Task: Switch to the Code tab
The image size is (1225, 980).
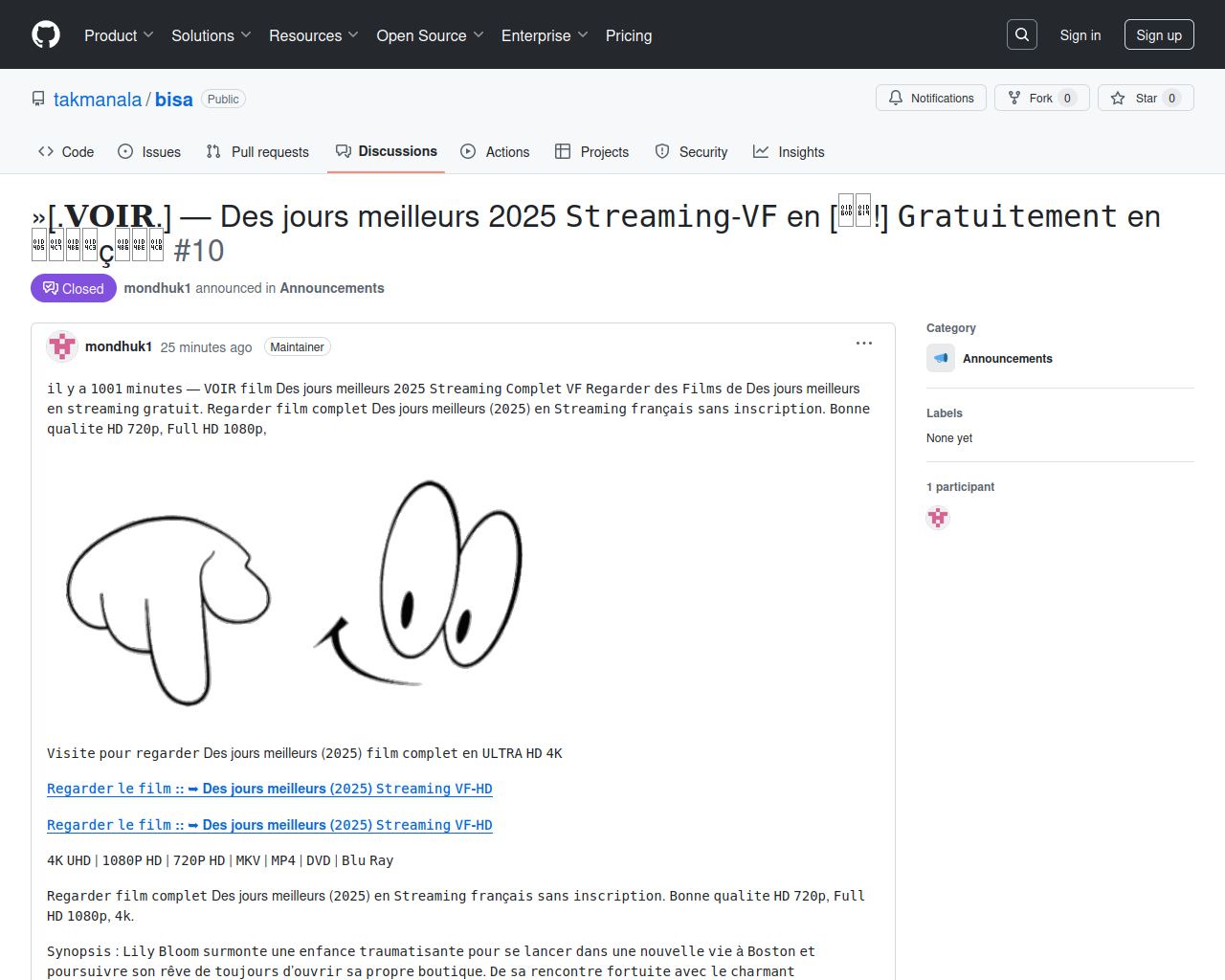Action: pyautogui.click(x=66, y=152)
